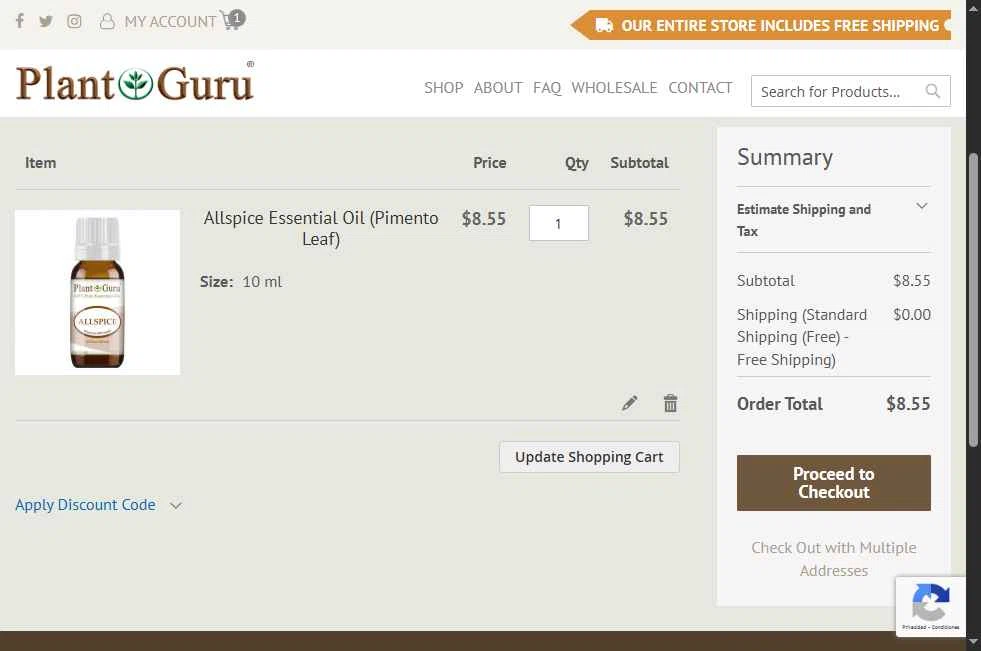The width and height of the screenshot is (981, 651).
Task: Expand Apply Discount Code section
Action: 98,505
